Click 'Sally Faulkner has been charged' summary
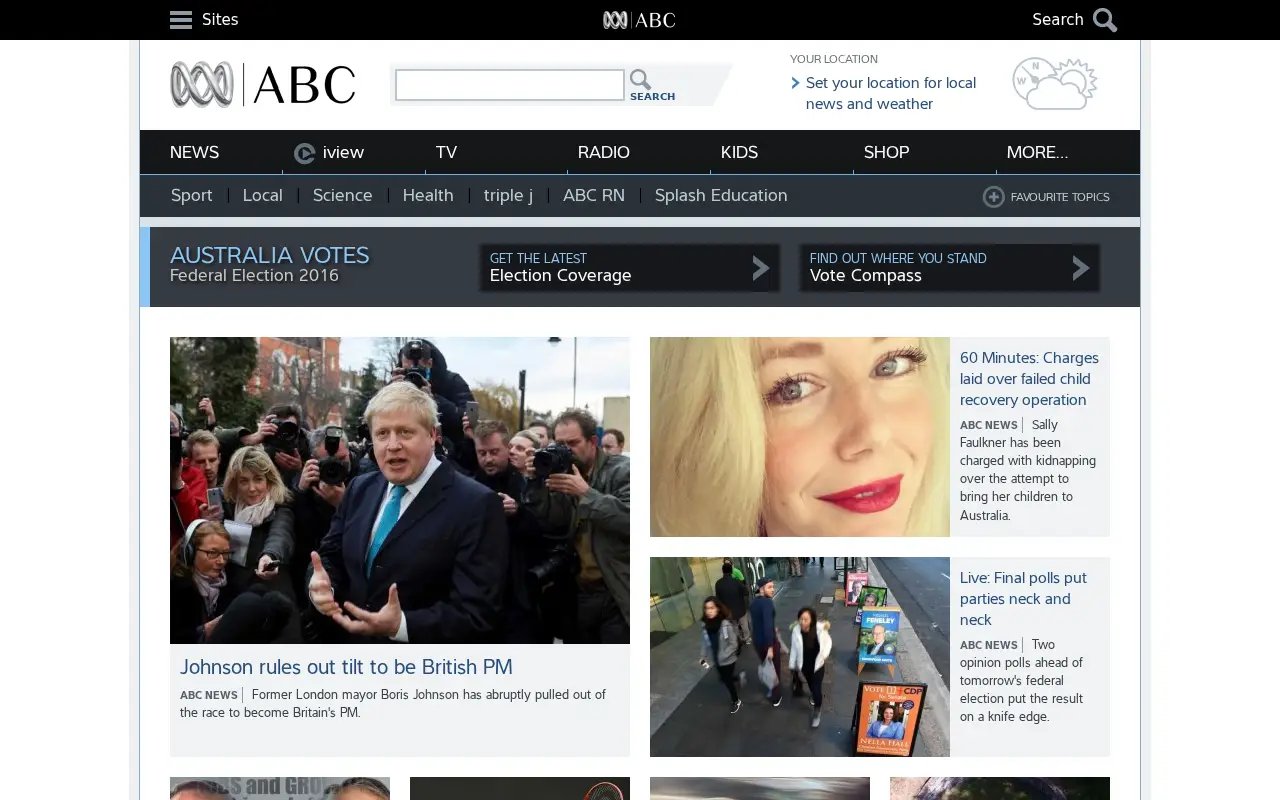This screenshot has height=800, width=1280. coord(1028,470)
